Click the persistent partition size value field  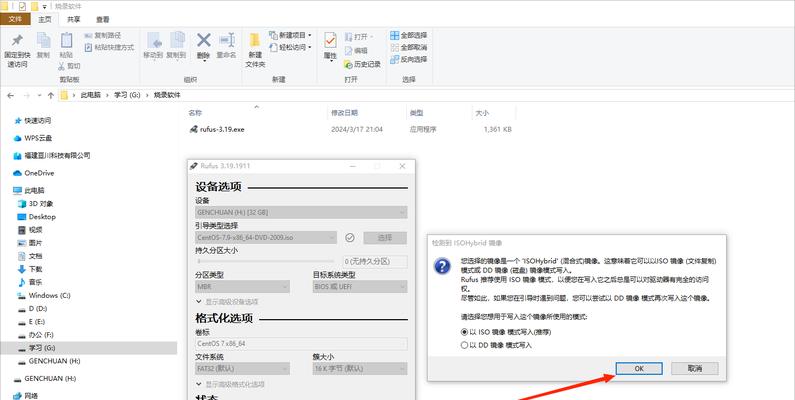pos(375,262)
